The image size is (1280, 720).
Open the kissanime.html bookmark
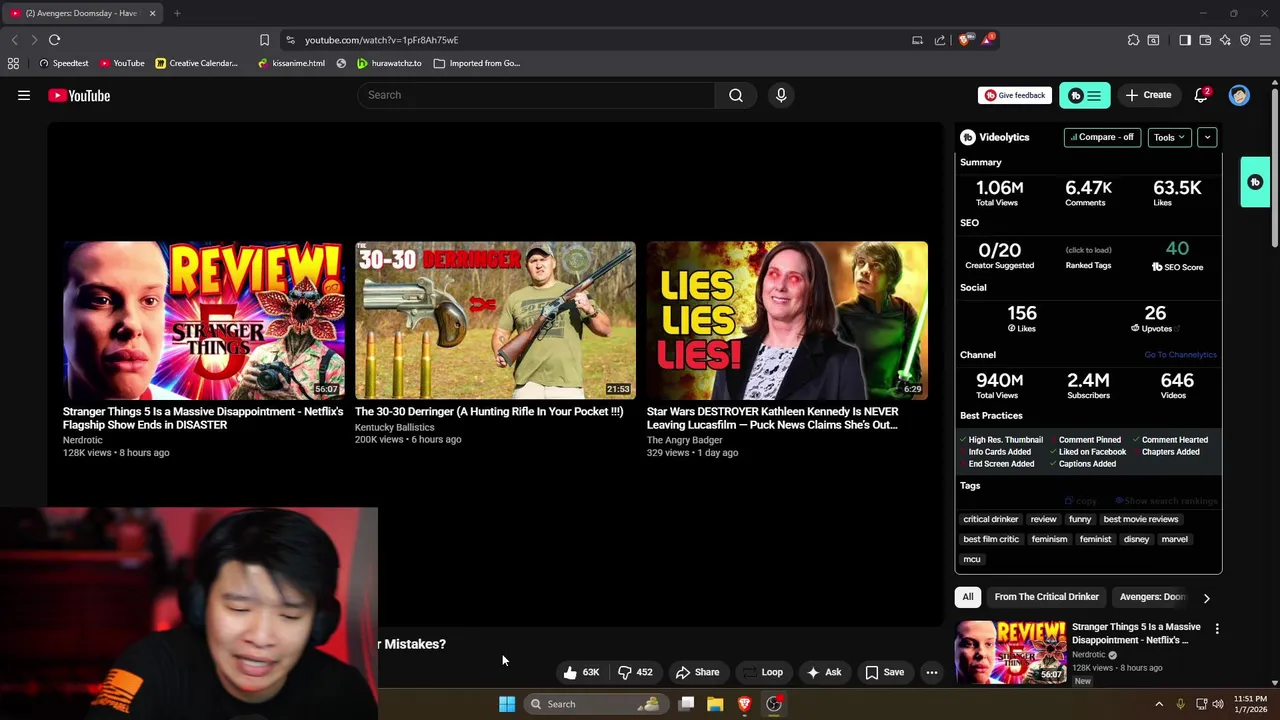[291, 63]
